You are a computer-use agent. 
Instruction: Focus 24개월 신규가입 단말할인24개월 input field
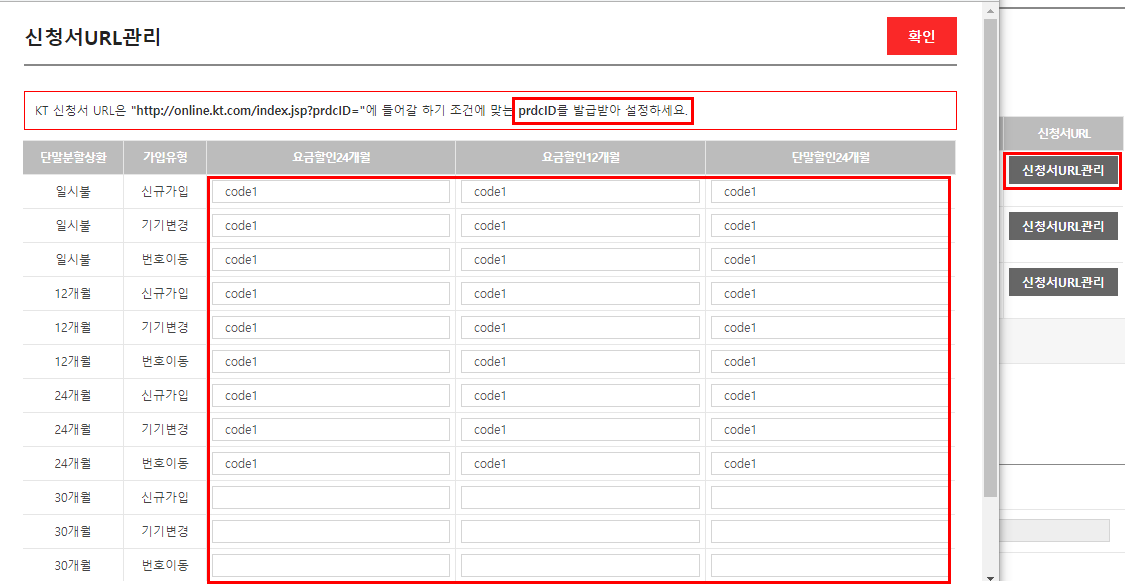coord(829,396)
